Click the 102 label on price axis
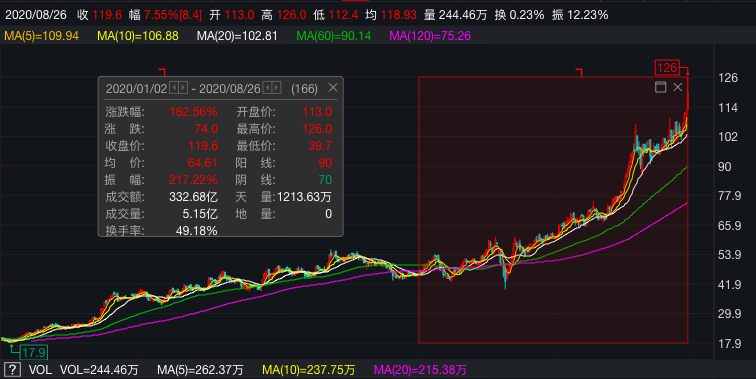The width and height of the screenshot is (756, 379). pos(728,137)
